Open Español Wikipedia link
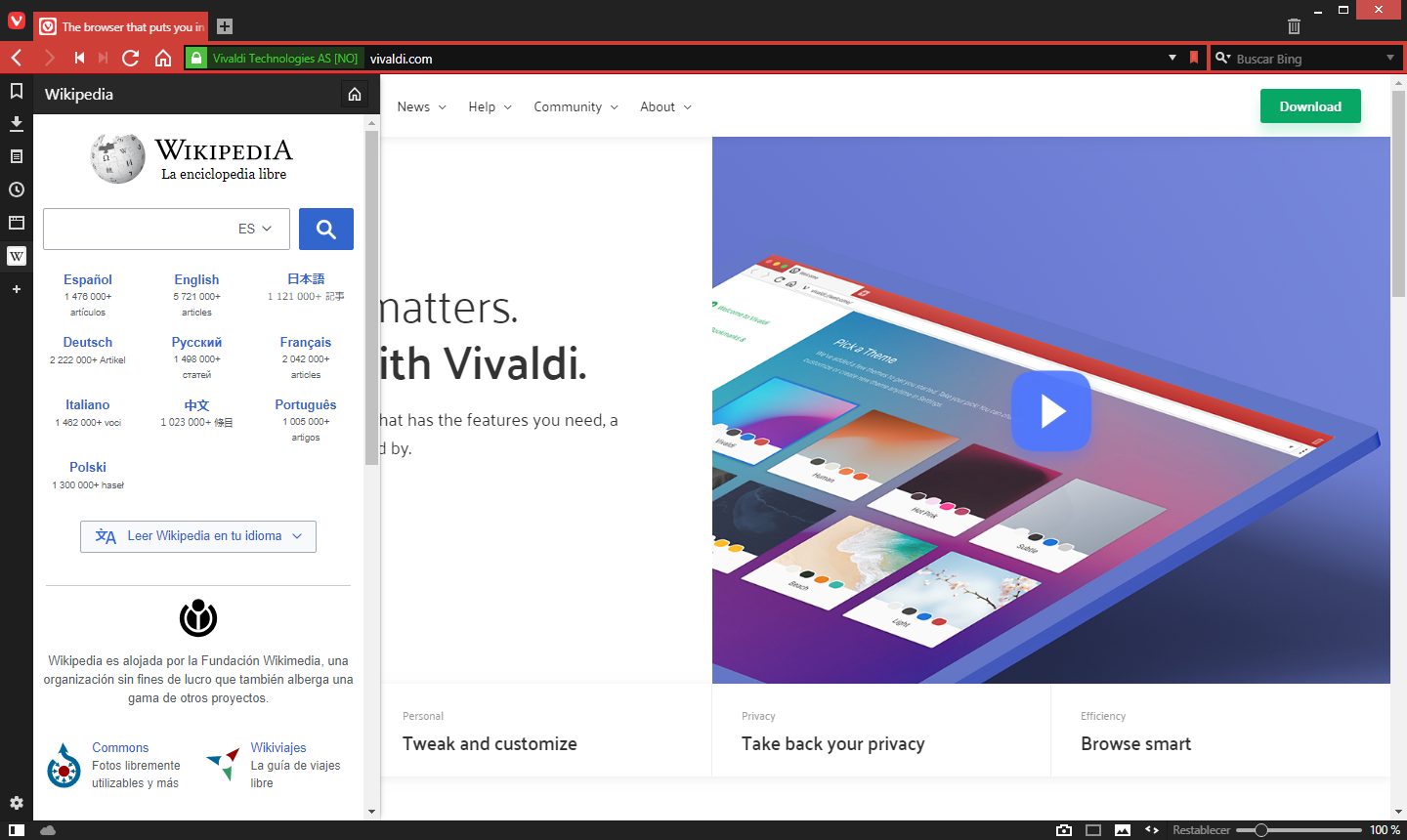The image size is (1407, 840). (88, 279)
